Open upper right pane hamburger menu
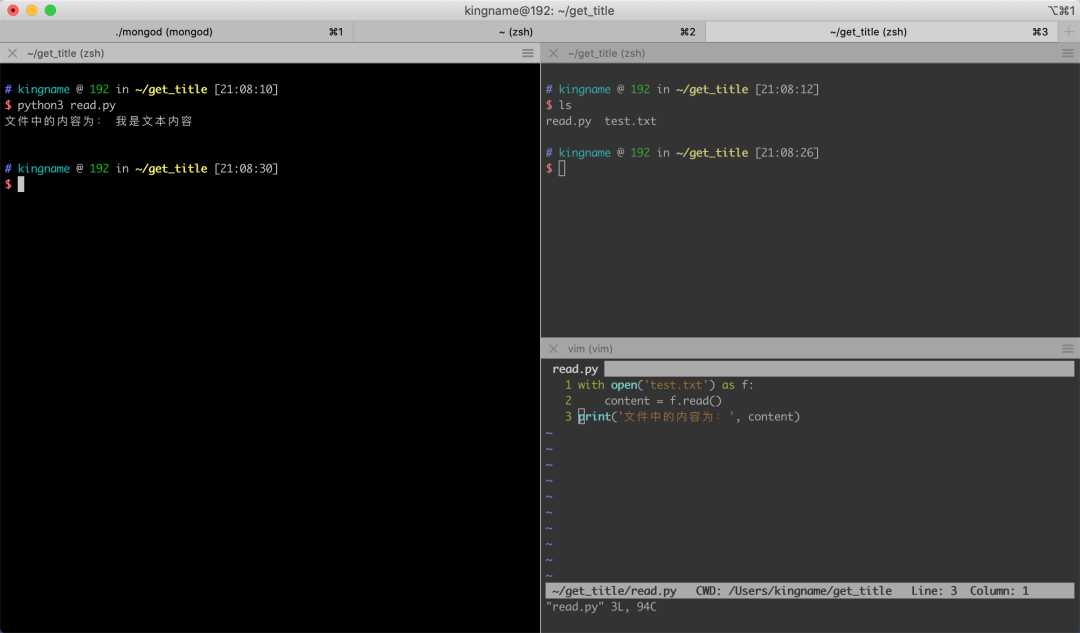1080x633 pixels. [1068, 53]
